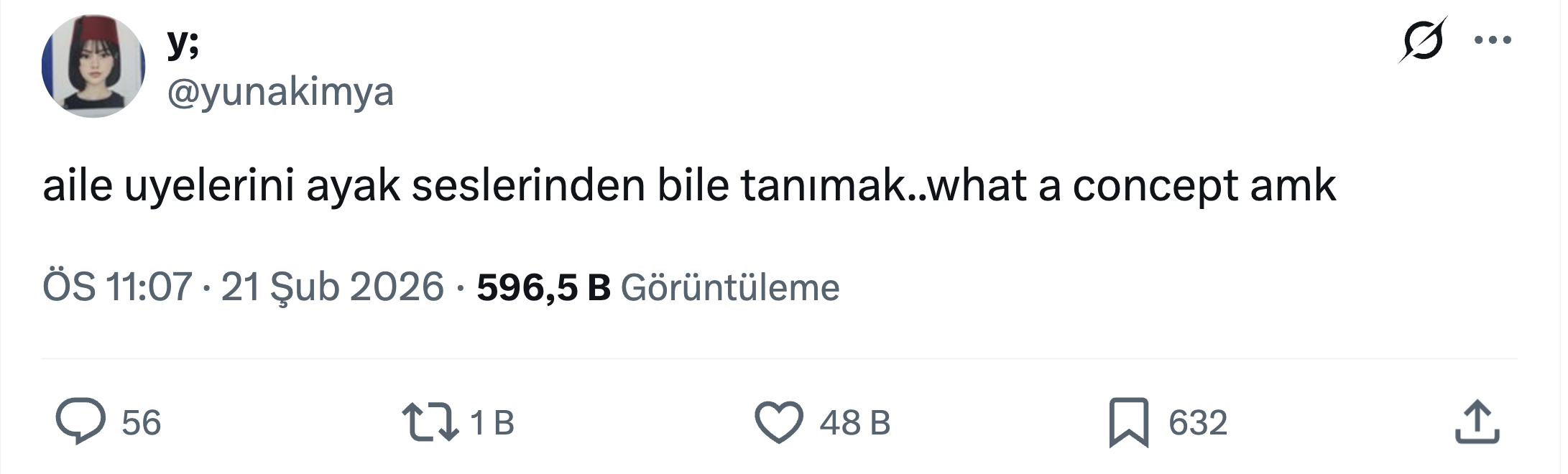Viewport: 1568px width, 474px height.
Task: Click the repost arrows icon
Action: click(x=430, y=422)
